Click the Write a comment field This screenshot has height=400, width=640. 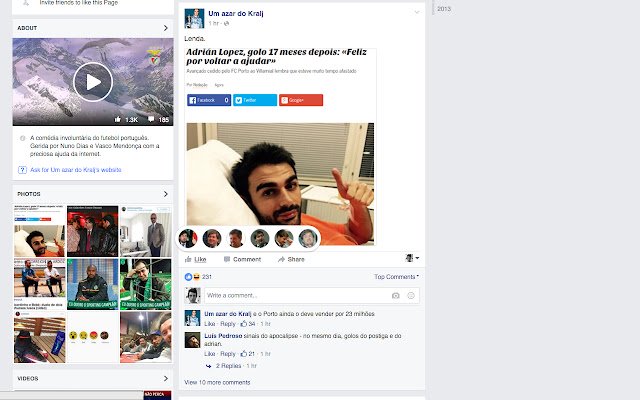pos(297,296)
